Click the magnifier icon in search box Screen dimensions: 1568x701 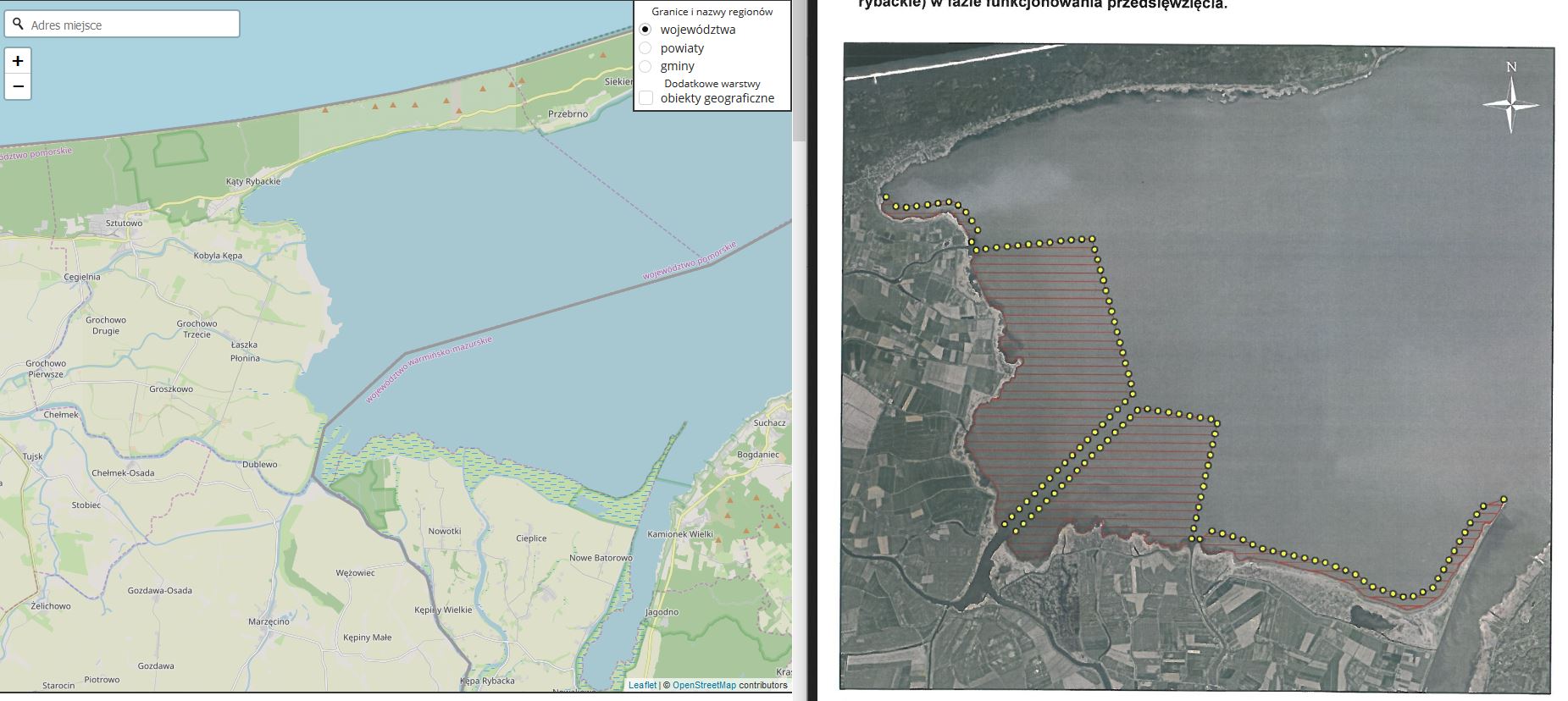pos(18,25)
